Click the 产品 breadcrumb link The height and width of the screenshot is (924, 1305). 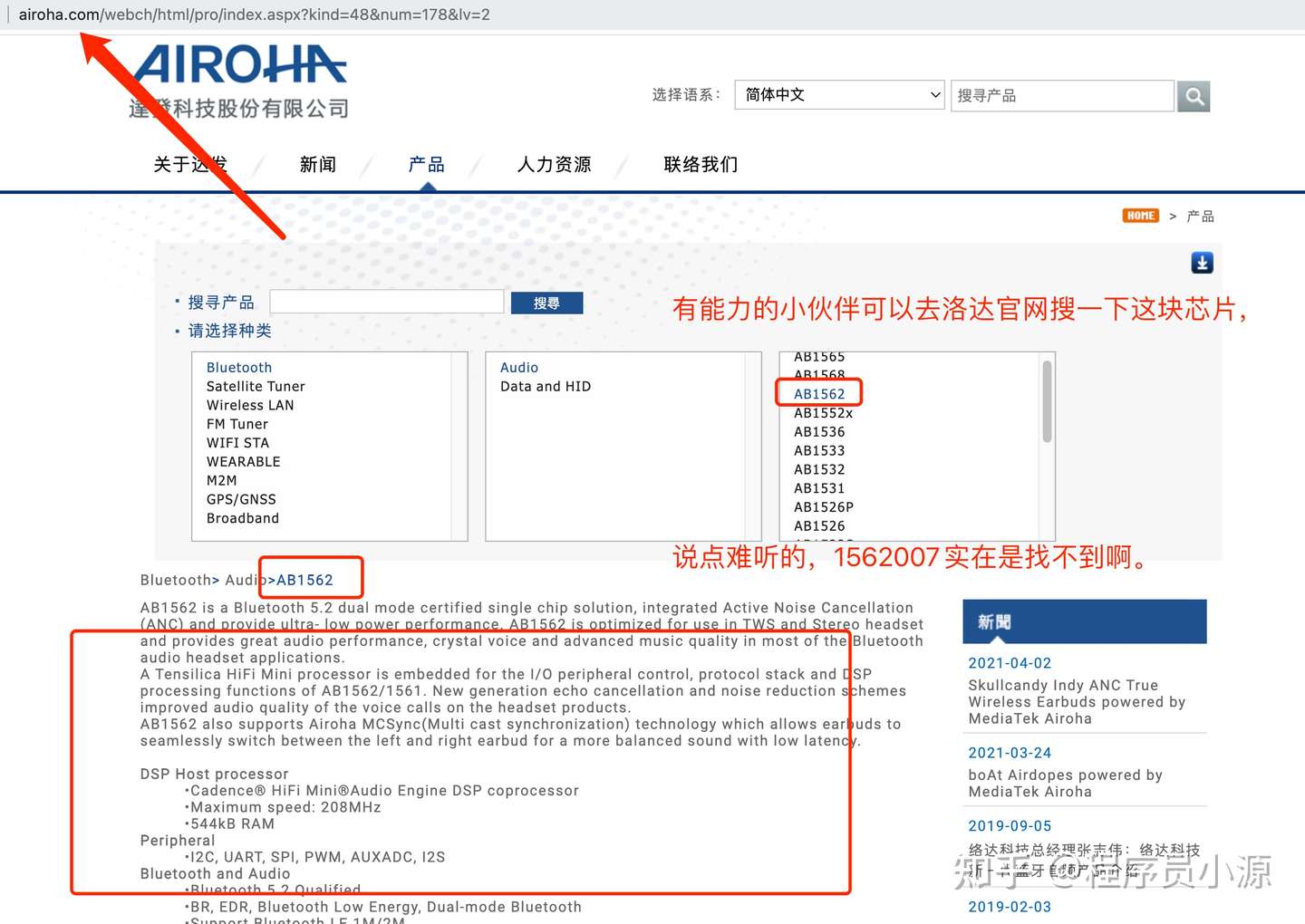[x=1201, y=217]
